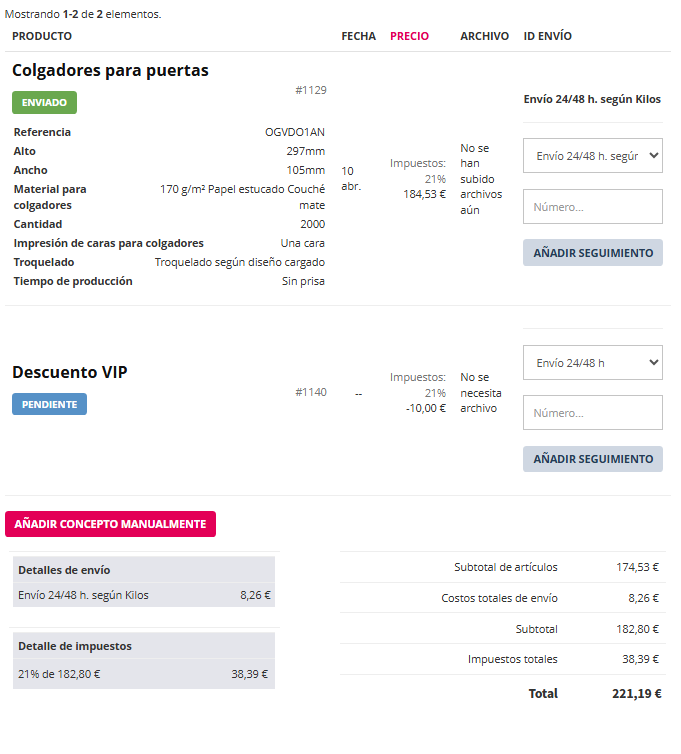
Task: Expand shipping dropdown for Colgadores para puertas
Action: [592, 156]
